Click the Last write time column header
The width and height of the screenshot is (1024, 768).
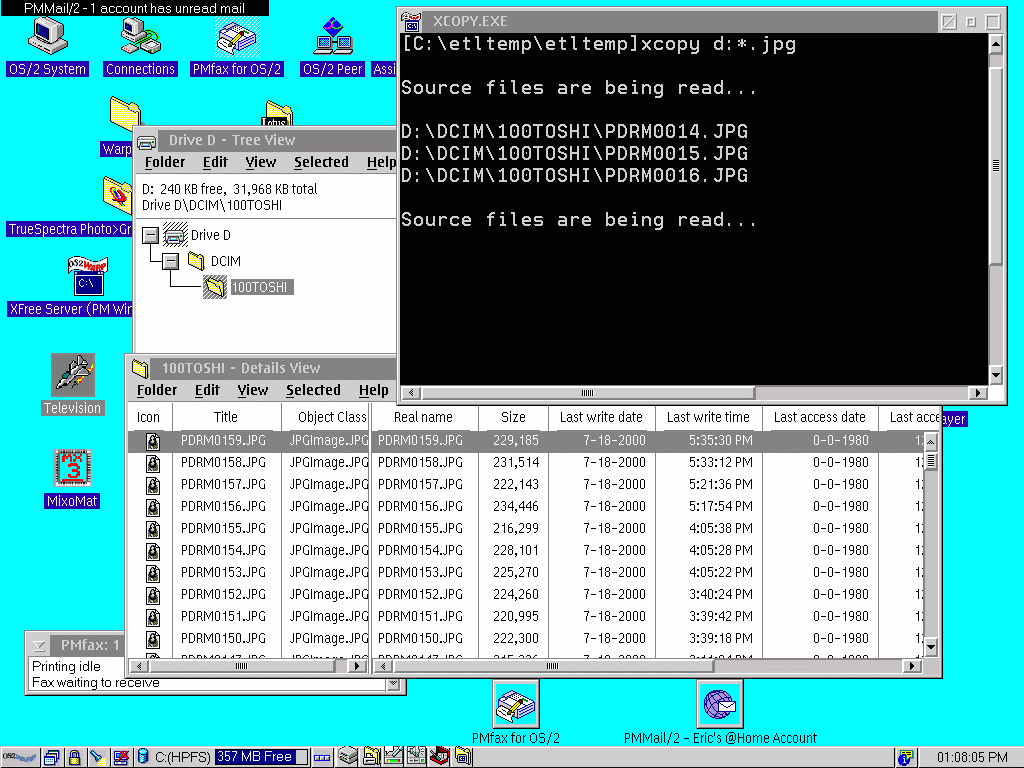[x=709, y=417]
